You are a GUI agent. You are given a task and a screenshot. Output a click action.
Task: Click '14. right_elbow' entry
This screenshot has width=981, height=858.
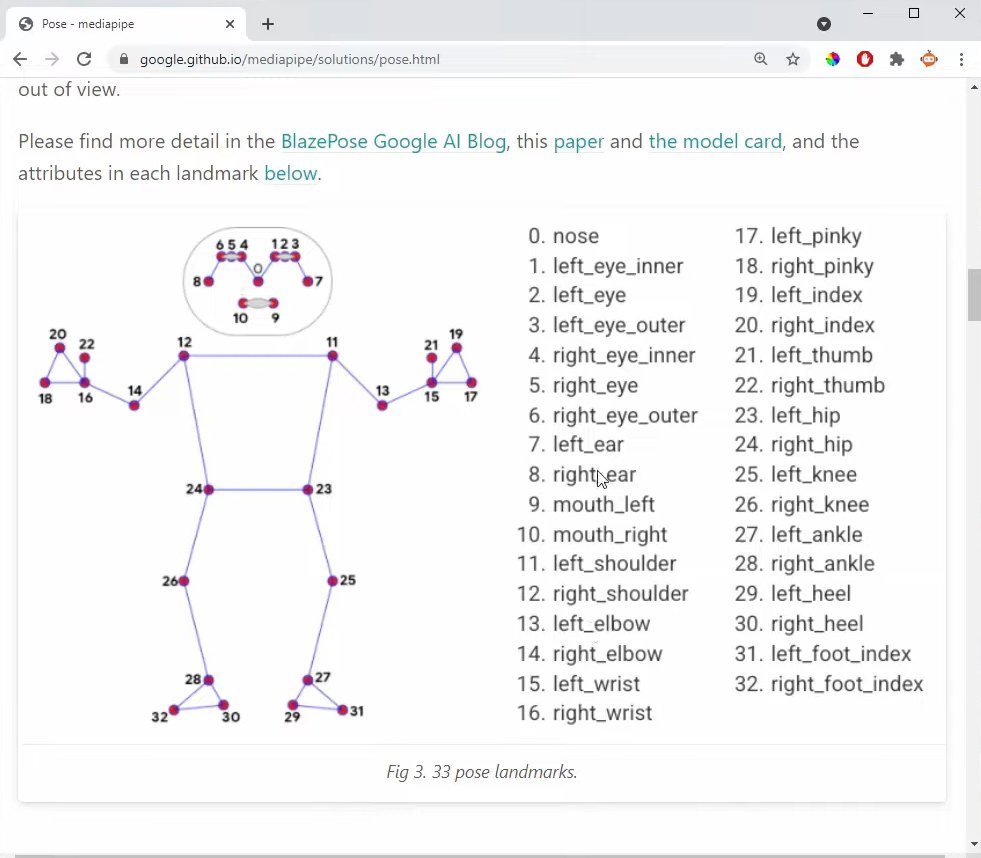[x=589, y=654]
